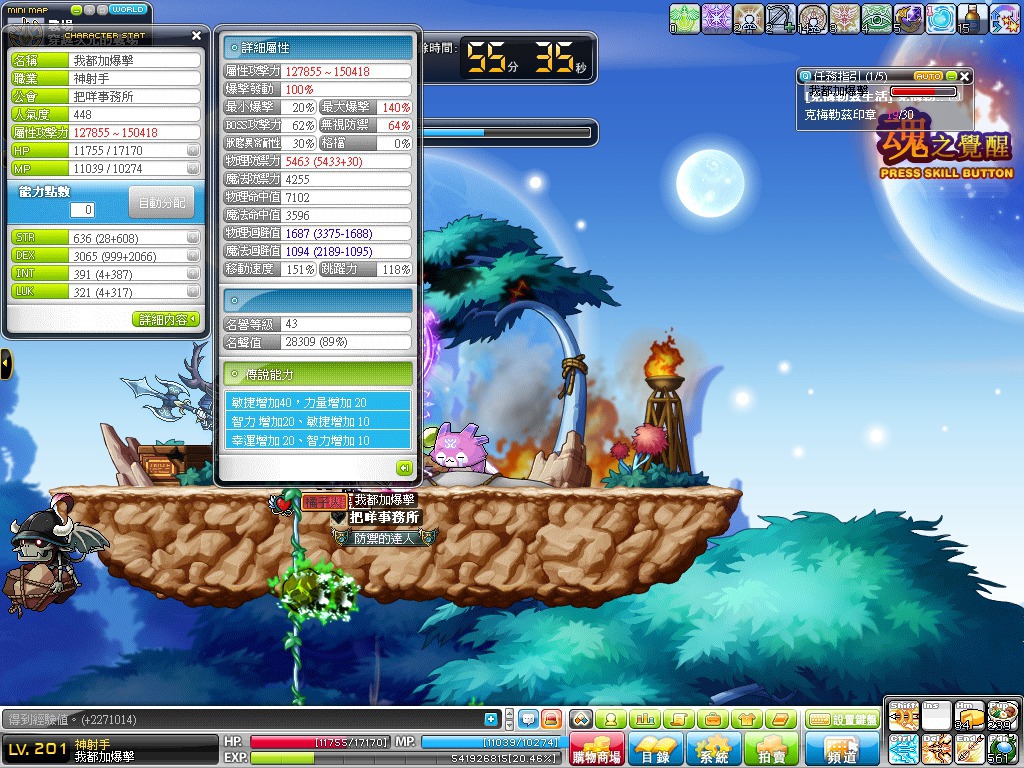Open the inventory bag shortcut icon
This screenshot has height=768, width=1024.
click(x=713, y=719)
